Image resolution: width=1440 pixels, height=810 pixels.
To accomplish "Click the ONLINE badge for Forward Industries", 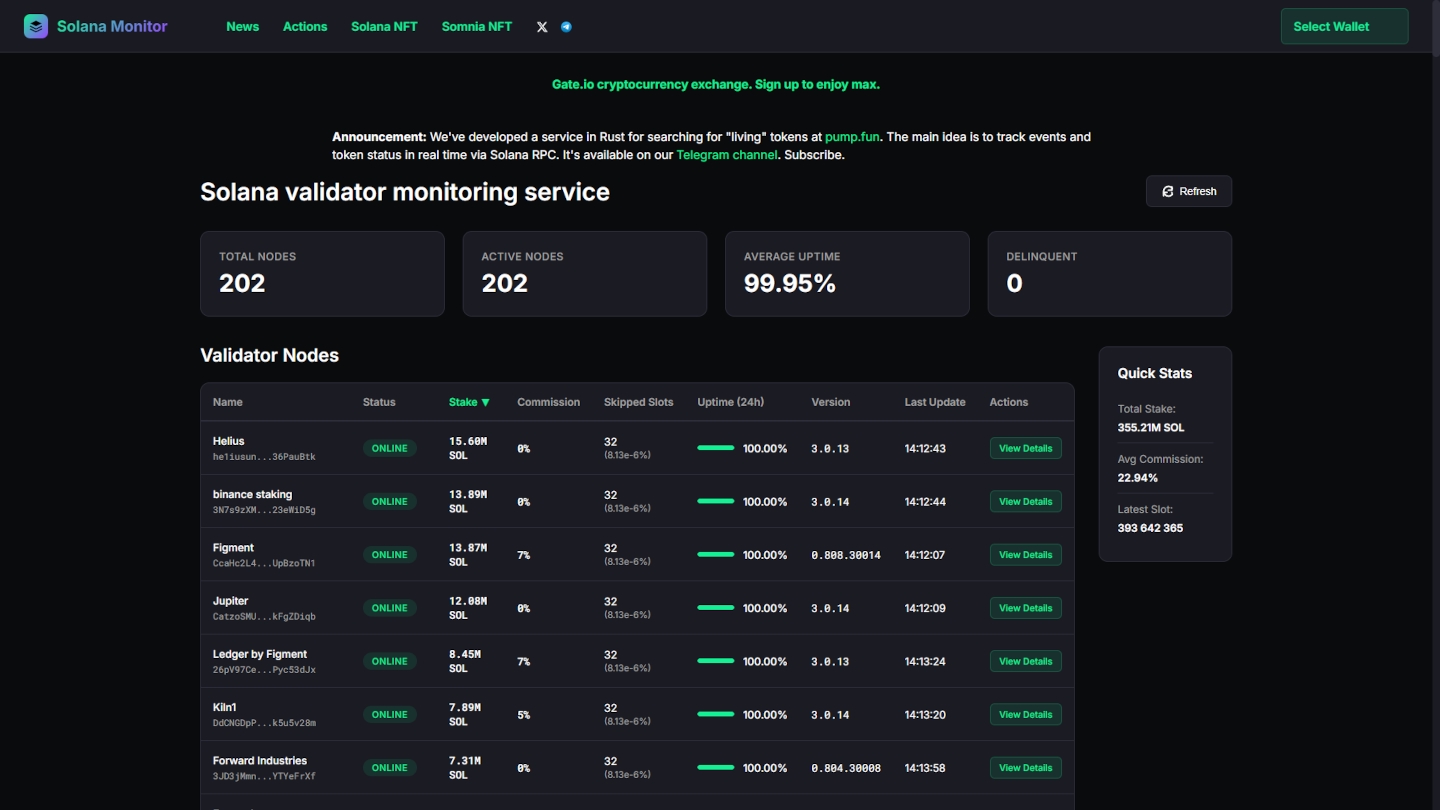I will tap(390, 768).
